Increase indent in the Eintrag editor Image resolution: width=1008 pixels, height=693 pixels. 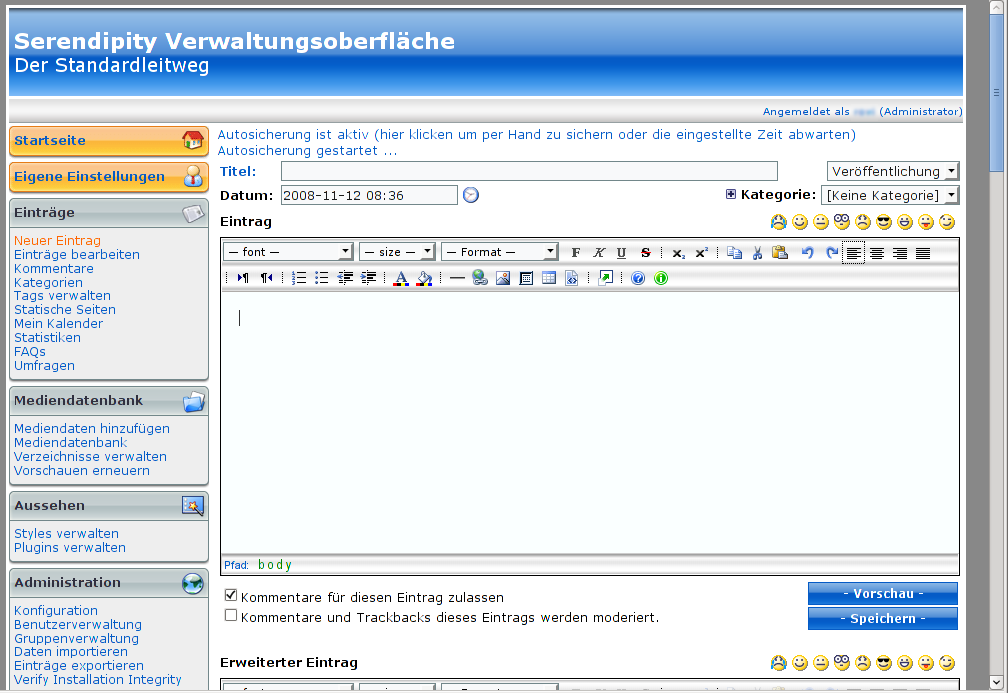click(x=368, y=278)
